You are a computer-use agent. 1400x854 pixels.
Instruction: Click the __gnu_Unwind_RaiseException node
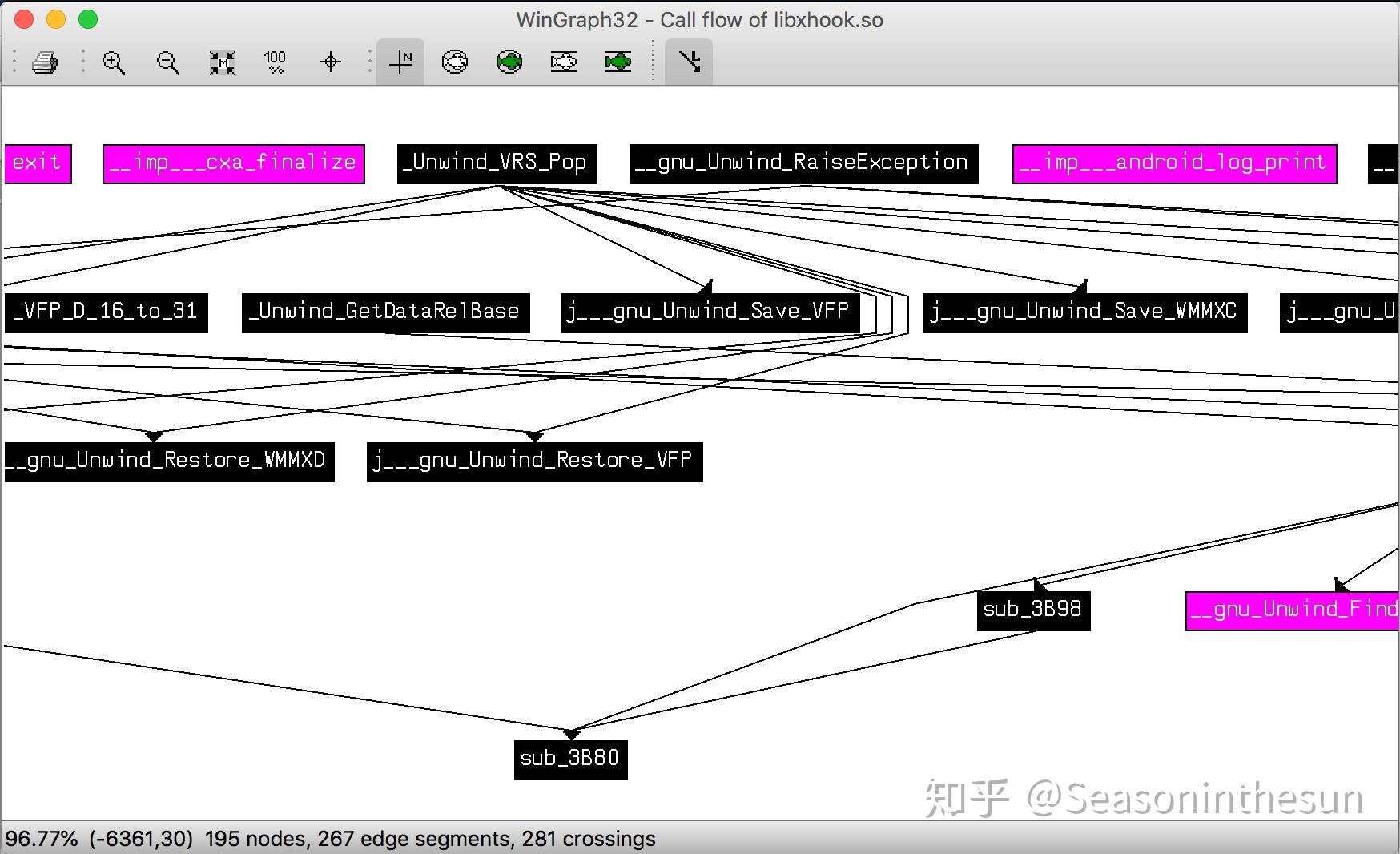coord(803,163)
